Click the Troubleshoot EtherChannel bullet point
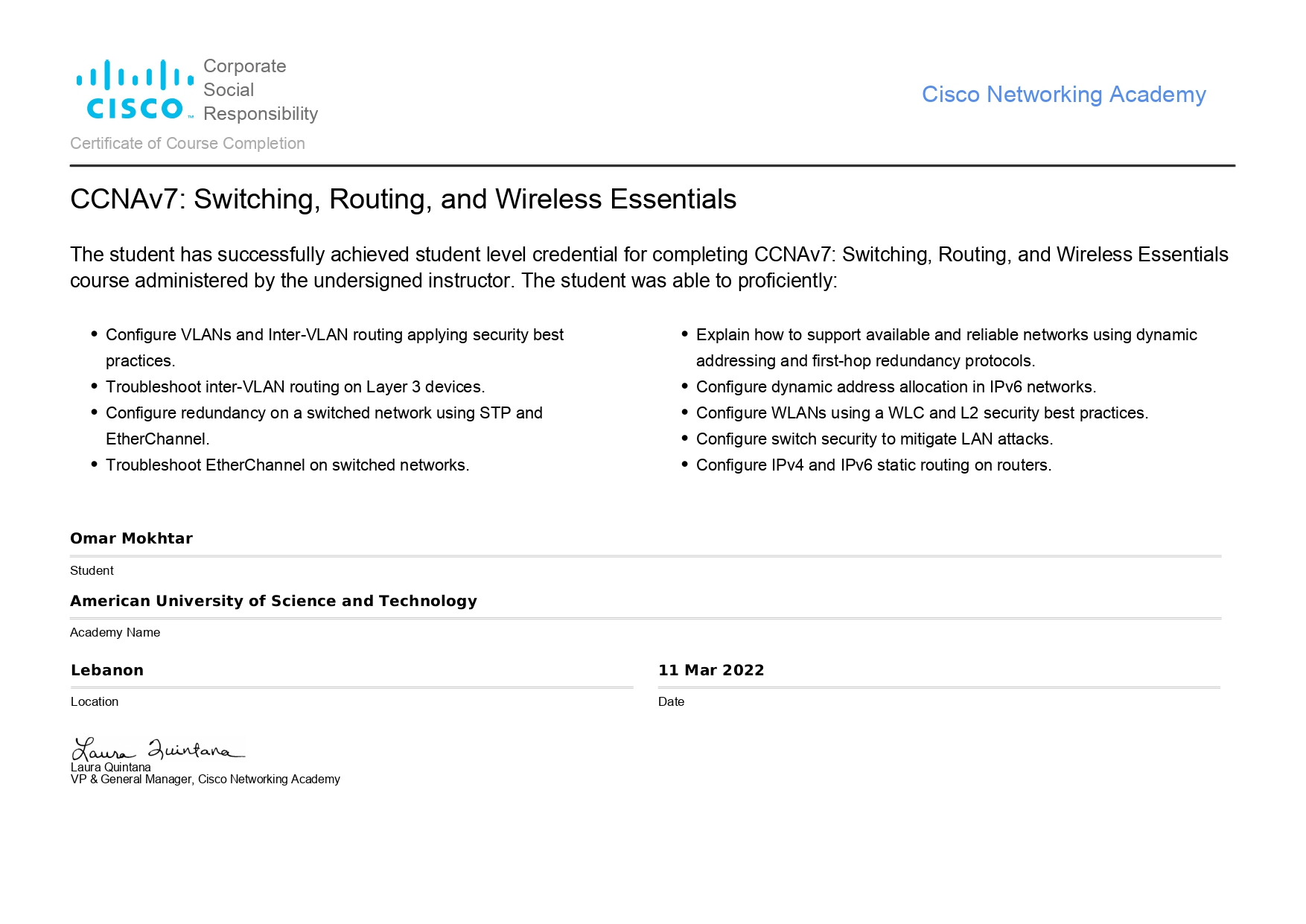 pos(287,465)
